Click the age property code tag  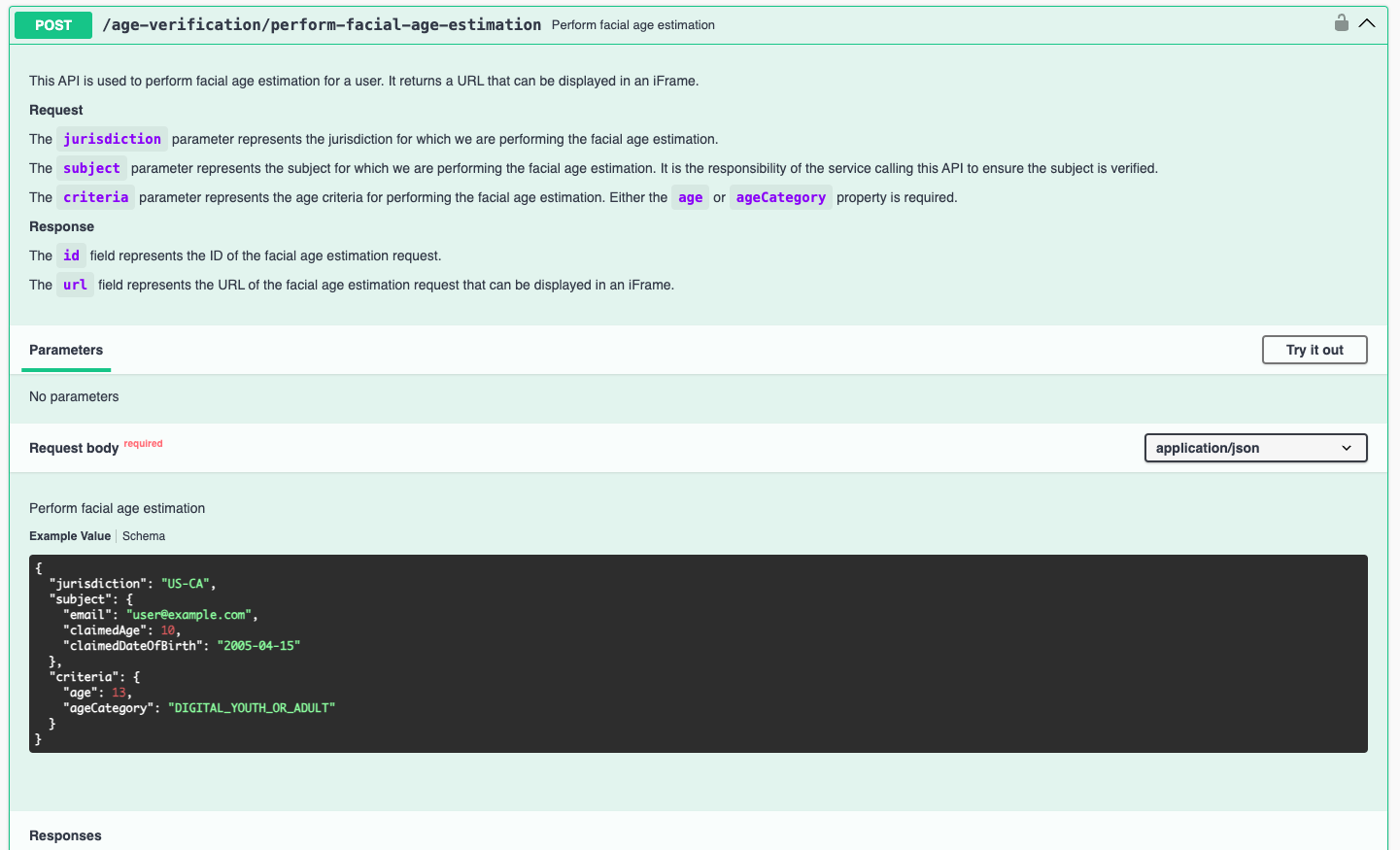pos(690,197)
